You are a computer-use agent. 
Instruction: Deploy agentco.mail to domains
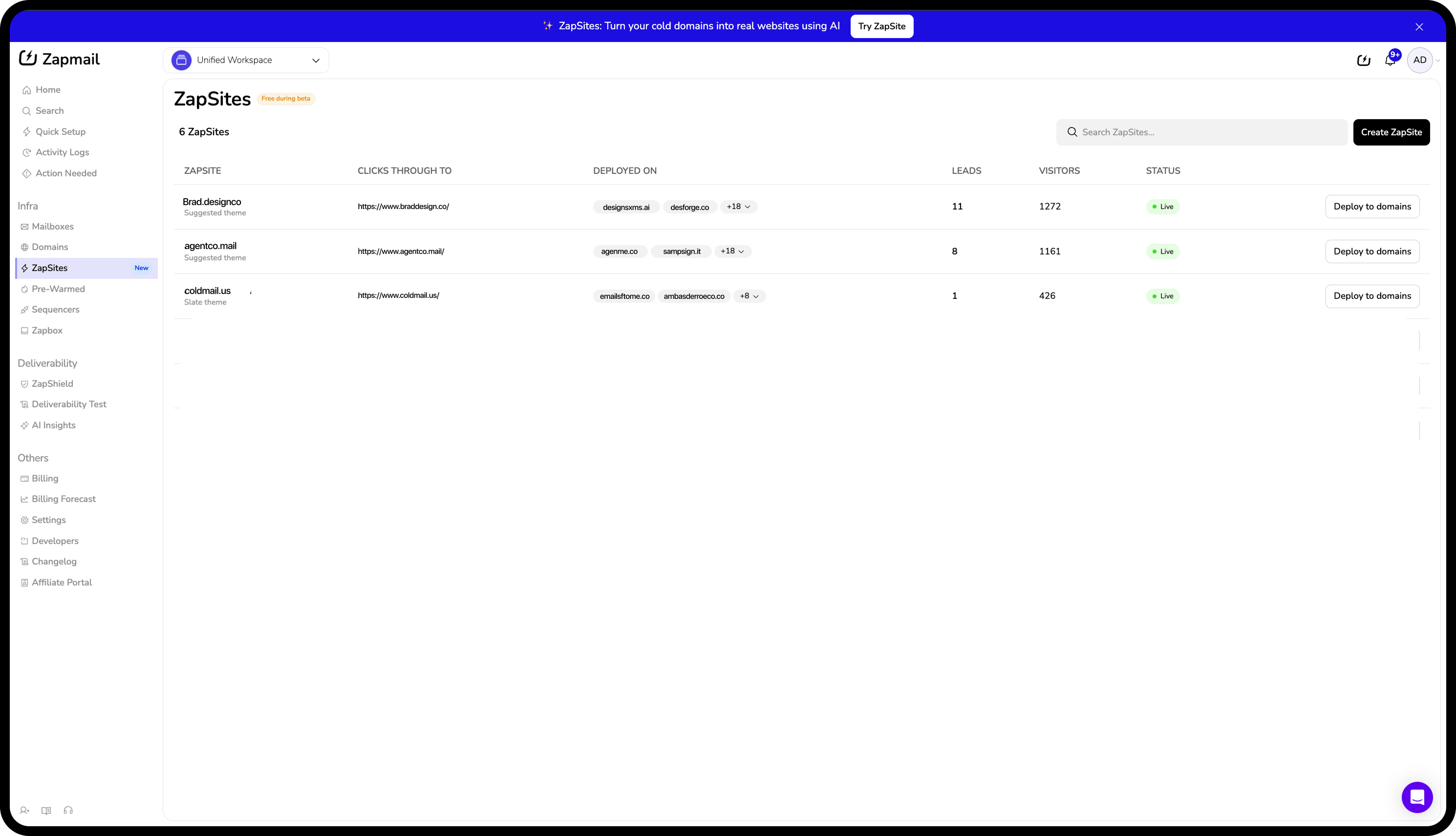point(1372,251)
